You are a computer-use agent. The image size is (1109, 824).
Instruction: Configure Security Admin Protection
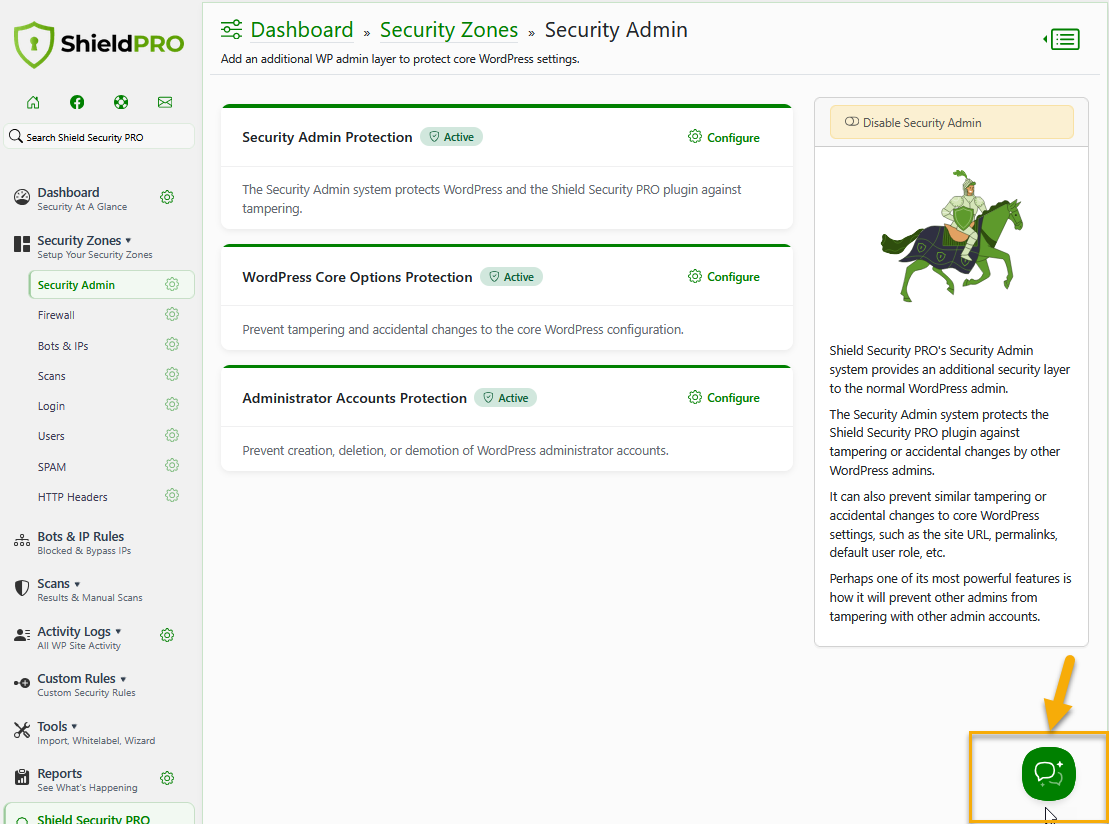pyautogui.click(x=724, y=137)
